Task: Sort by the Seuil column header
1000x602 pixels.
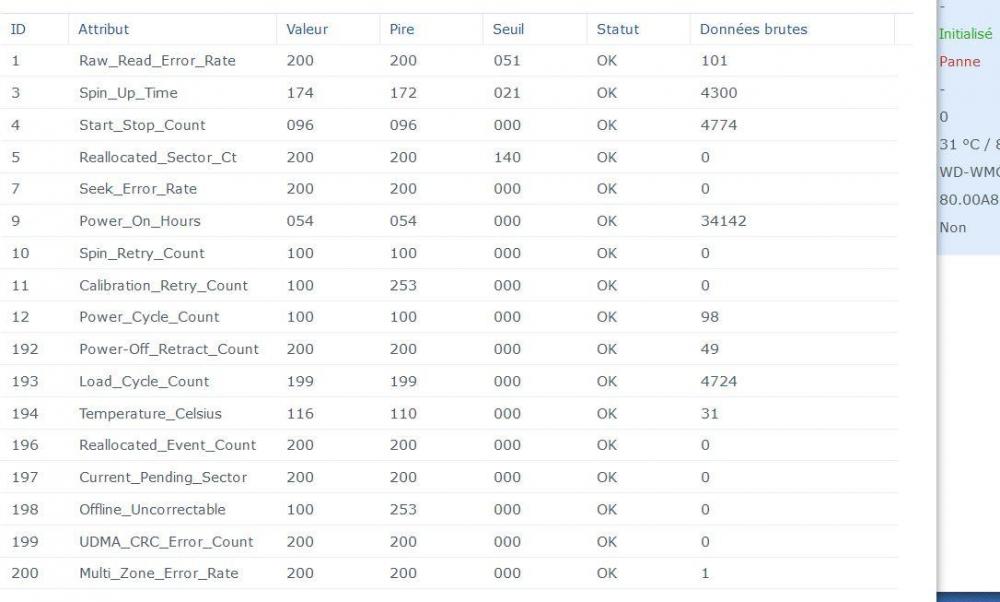Action: click(x=508, y=29)
